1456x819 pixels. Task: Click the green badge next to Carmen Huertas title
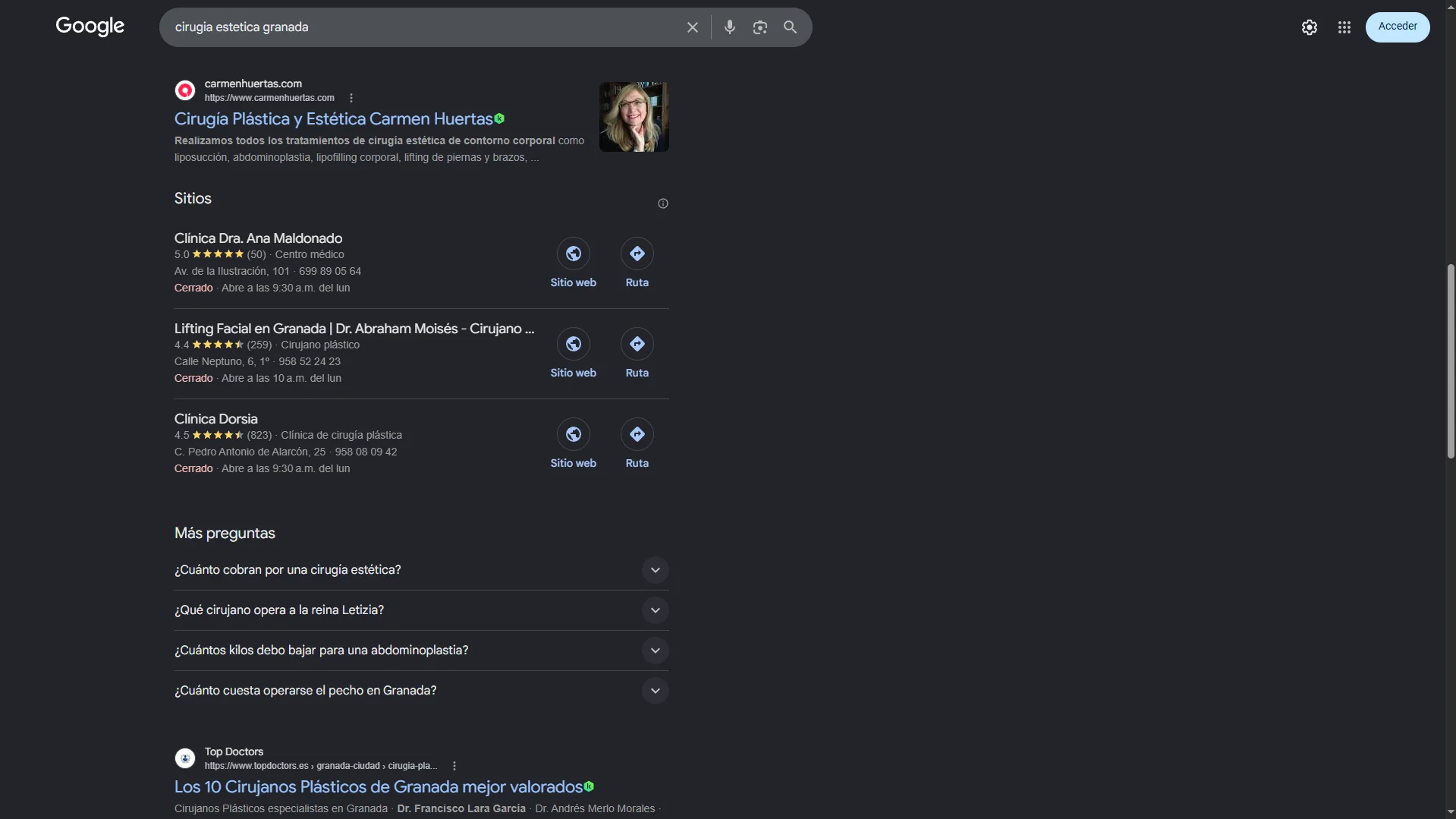click(x=499, y=118)
